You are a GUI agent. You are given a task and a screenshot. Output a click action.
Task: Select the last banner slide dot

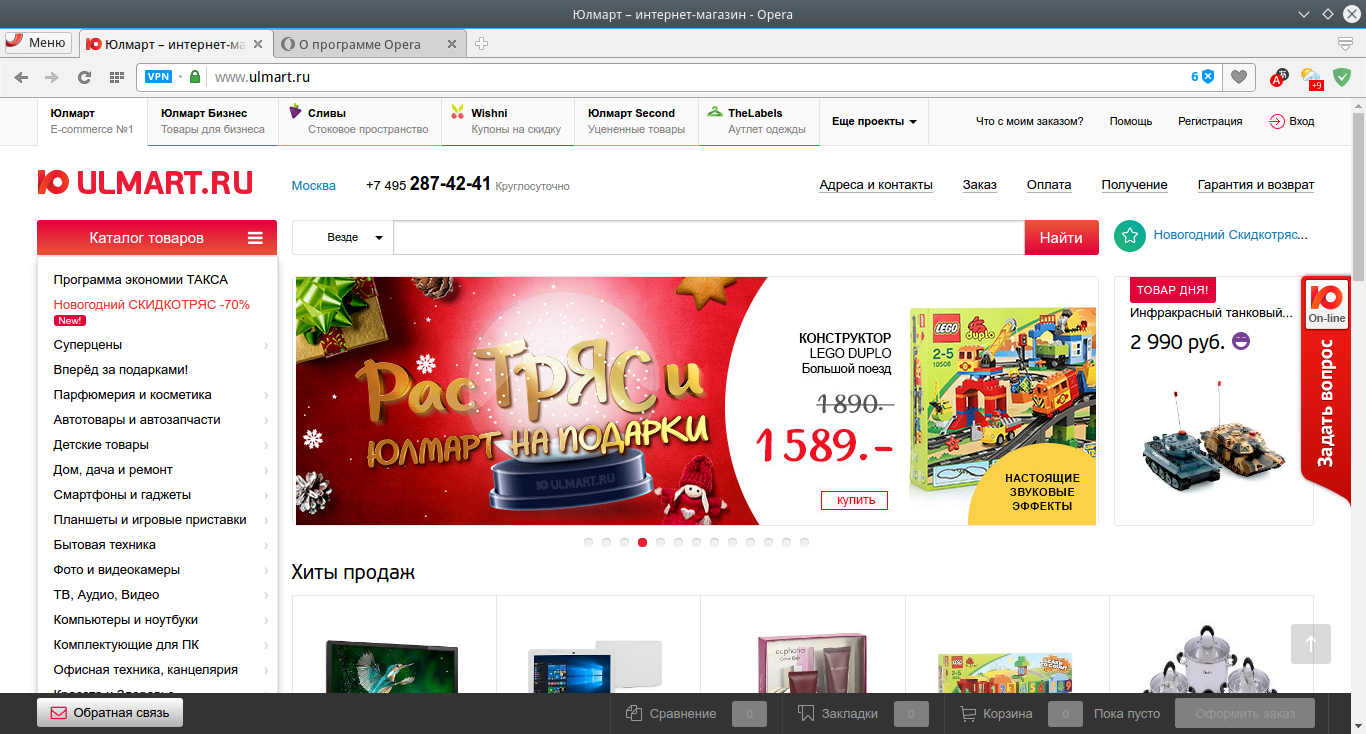click(804, 542)
